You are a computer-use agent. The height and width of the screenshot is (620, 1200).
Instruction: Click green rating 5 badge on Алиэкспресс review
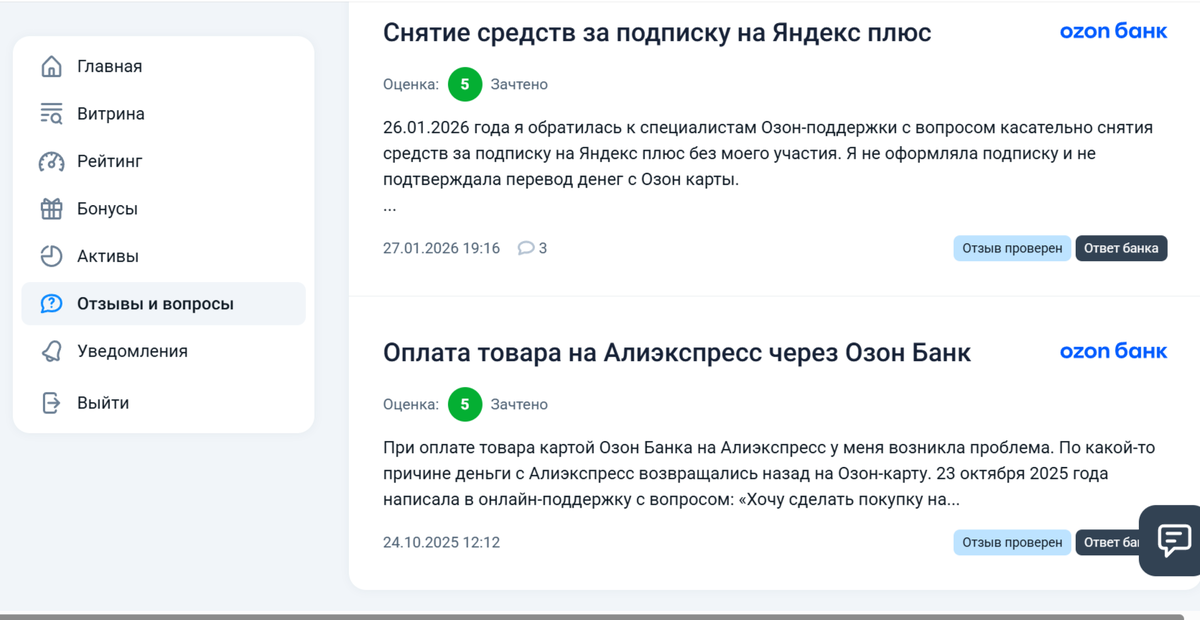(x=465, y=405)
